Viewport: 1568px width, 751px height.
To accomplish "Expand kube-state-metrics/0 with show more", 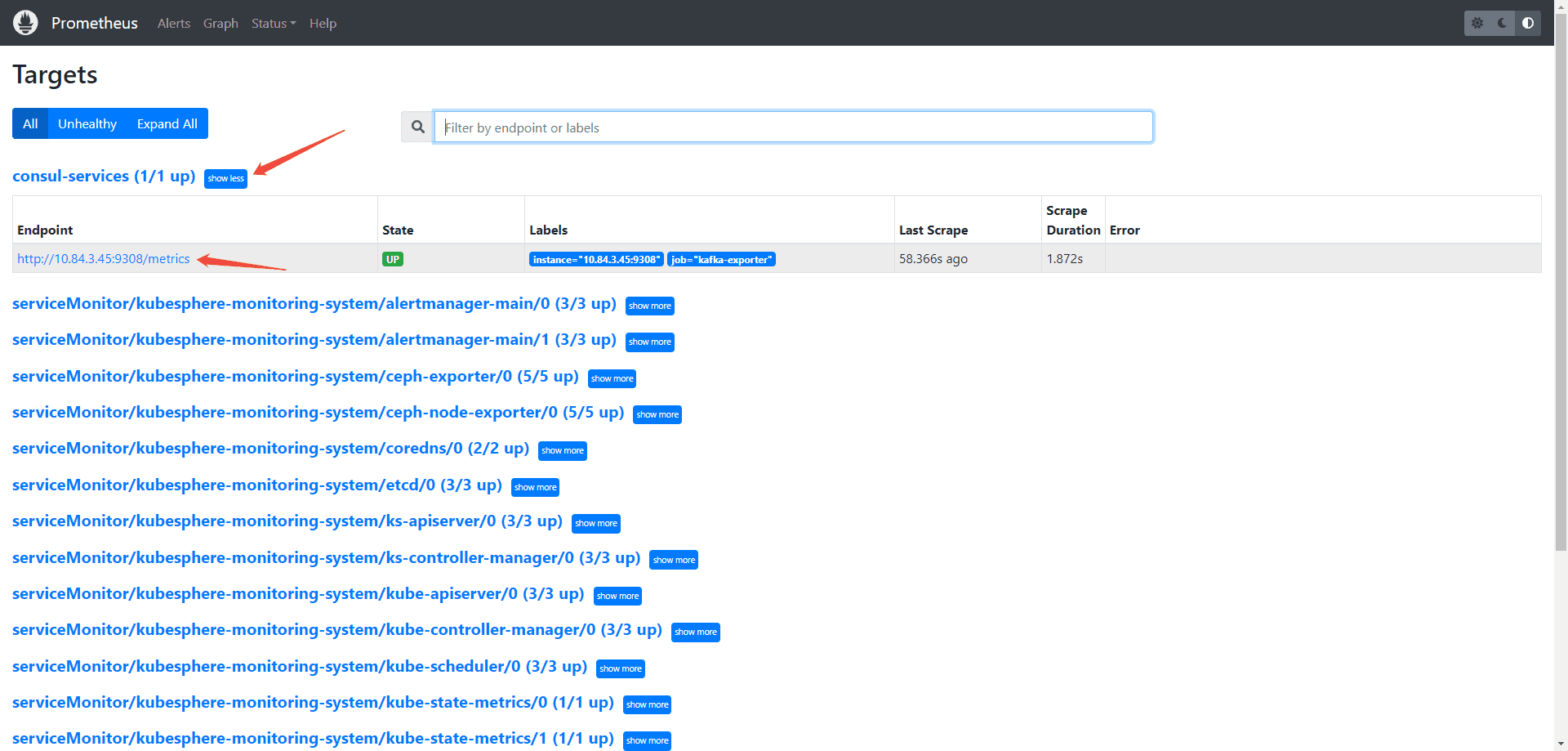I will tap(647, 704).
